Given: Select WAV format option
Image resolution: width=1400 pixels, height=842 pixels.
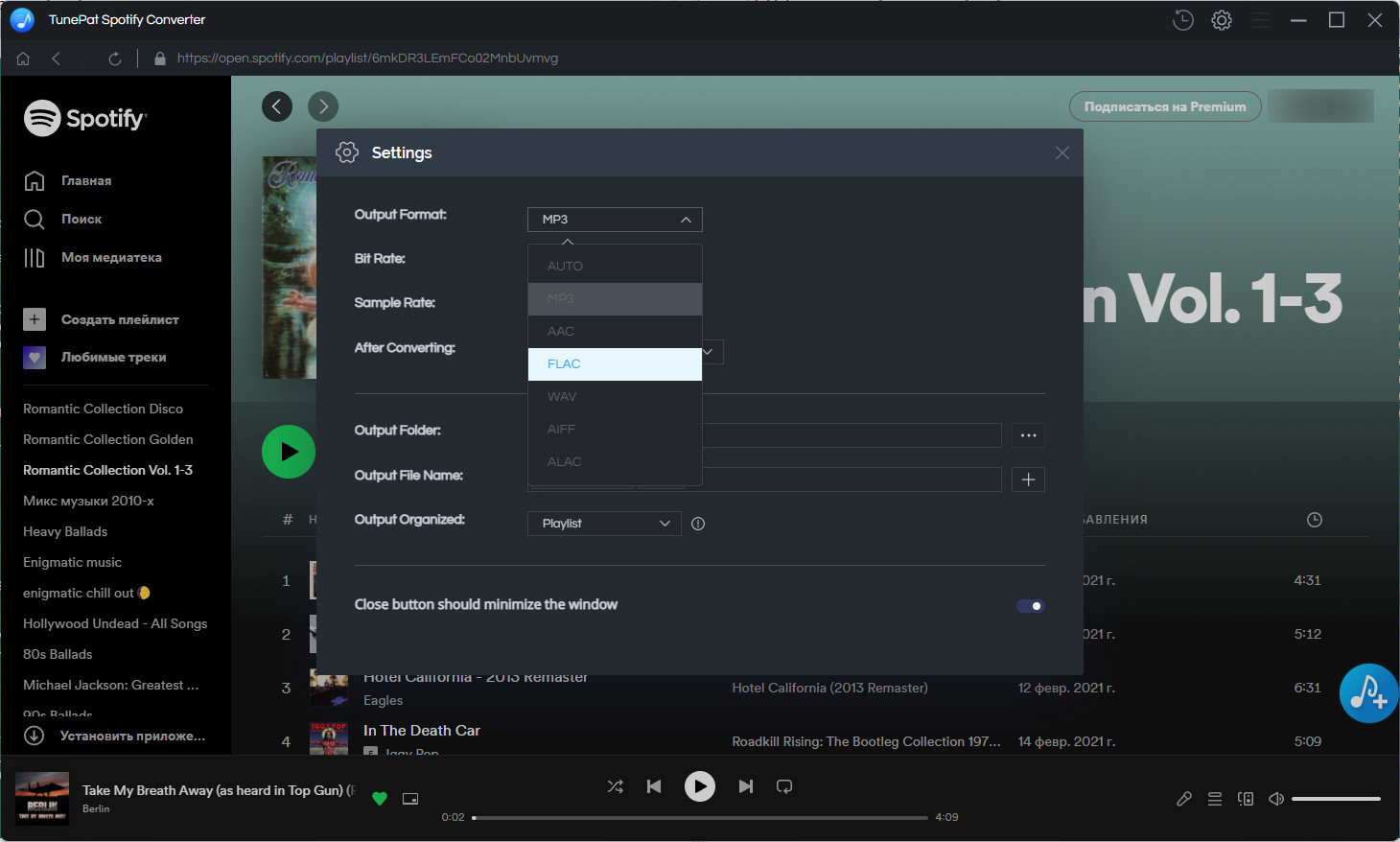Looking at the screenshot, I should [615, 396].
